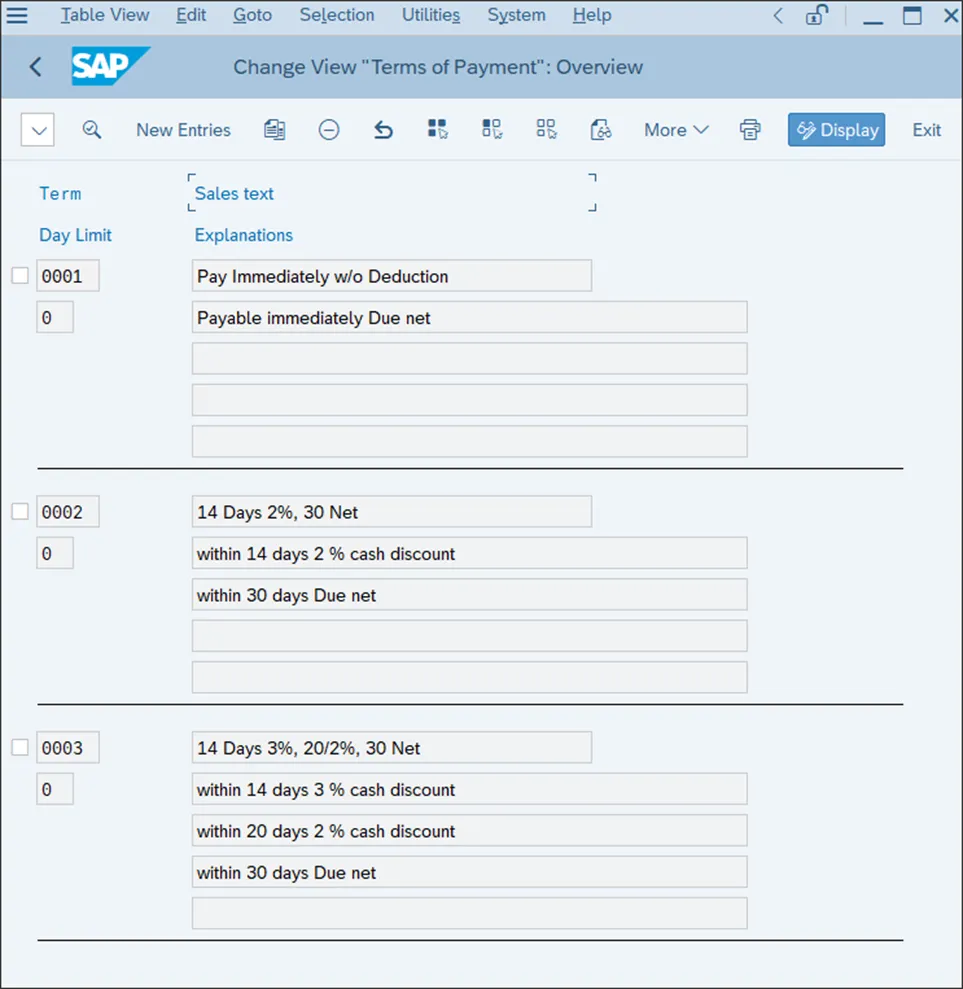This screenshot has height=989, width=963.
Task: Click 'within 30 days Due net' under term 0002
Action: [470, 595]
